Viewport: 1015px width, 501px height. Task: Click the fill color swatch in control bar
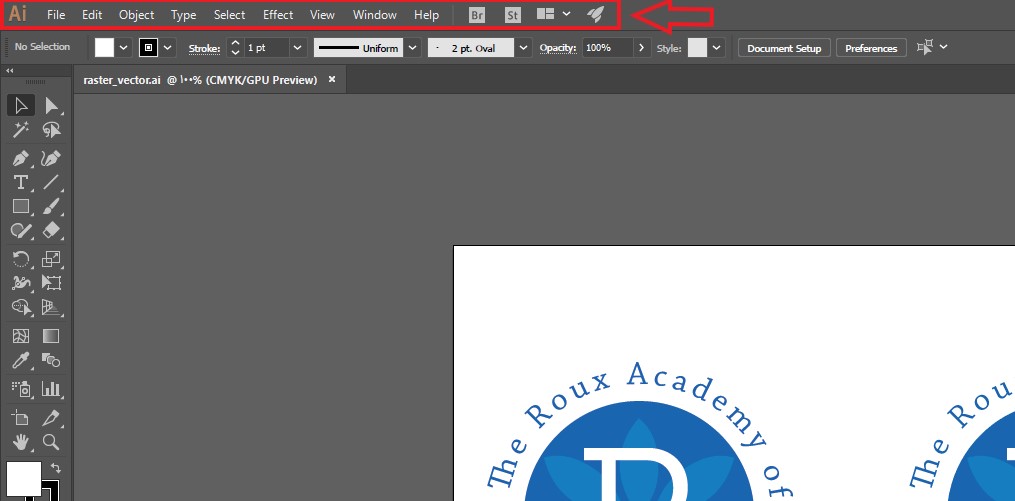click(104, 47)
